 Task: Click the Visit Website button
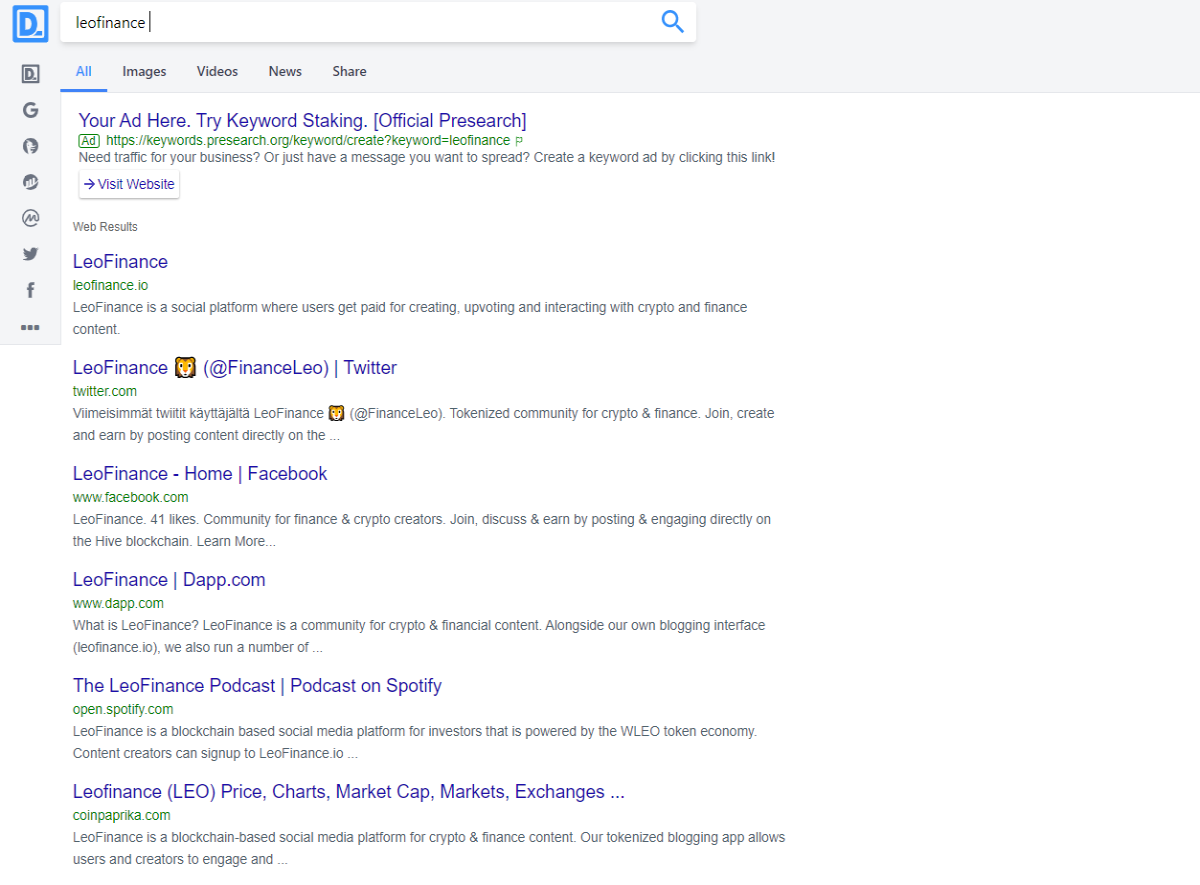129,184
